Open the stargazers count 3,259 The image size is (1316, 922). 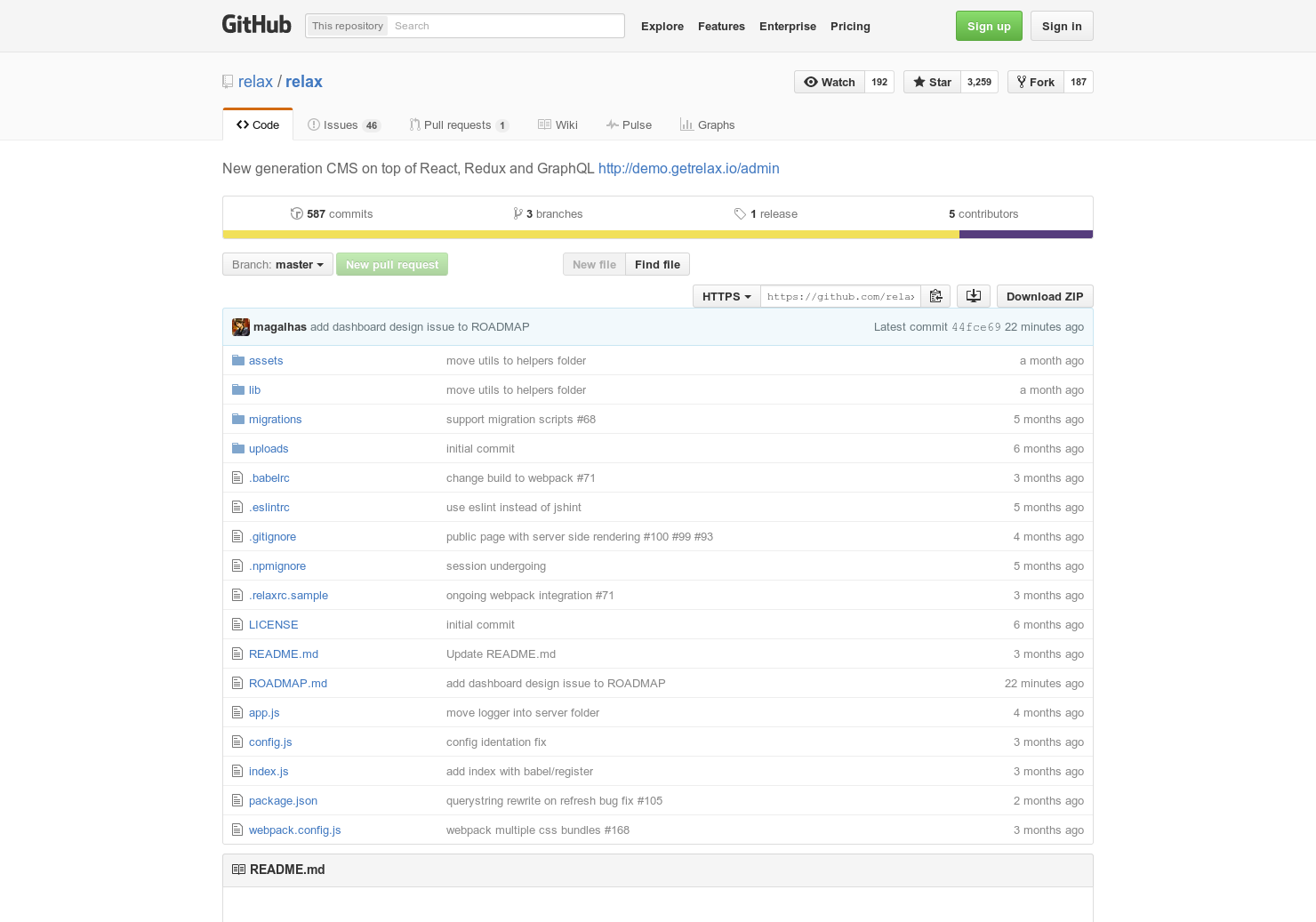coord(979,82)
